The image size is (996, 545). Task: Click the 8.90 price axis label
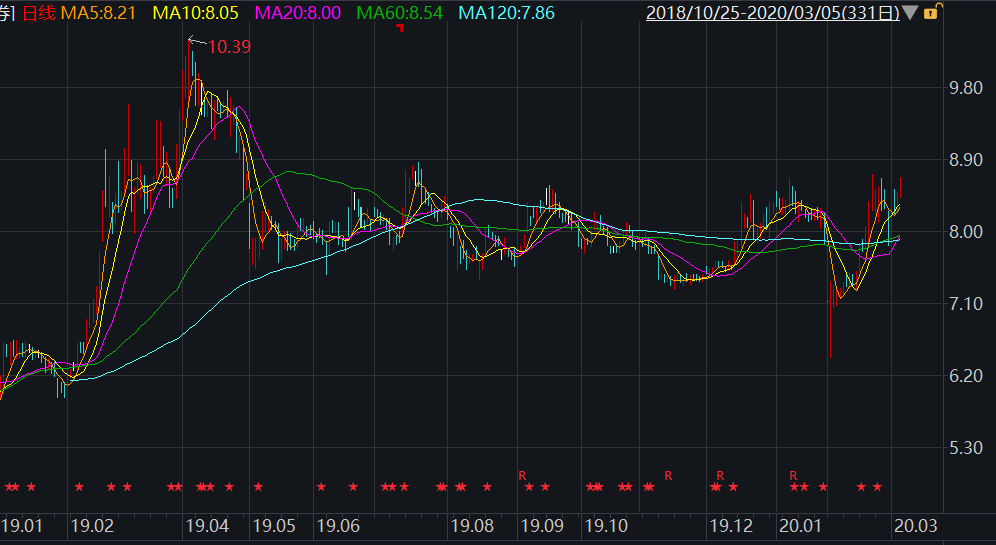(966, 160)
